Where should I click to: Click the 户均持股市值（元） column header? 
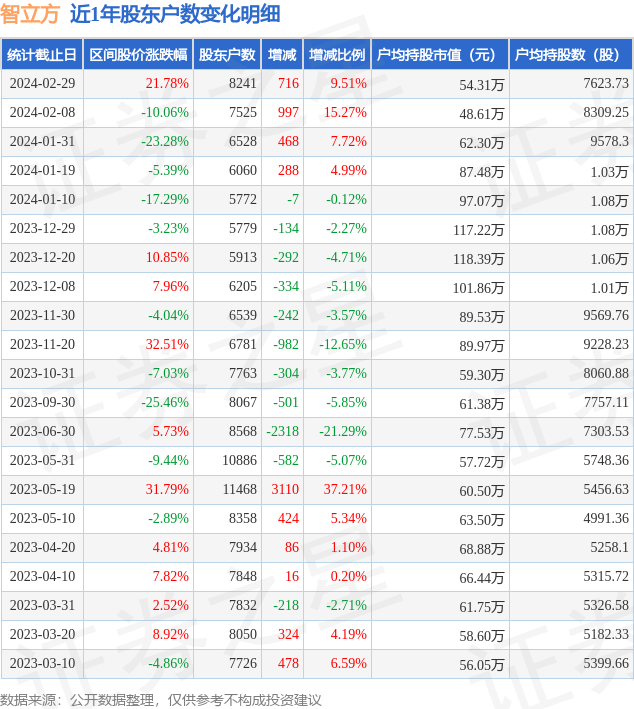coord(440,55)
